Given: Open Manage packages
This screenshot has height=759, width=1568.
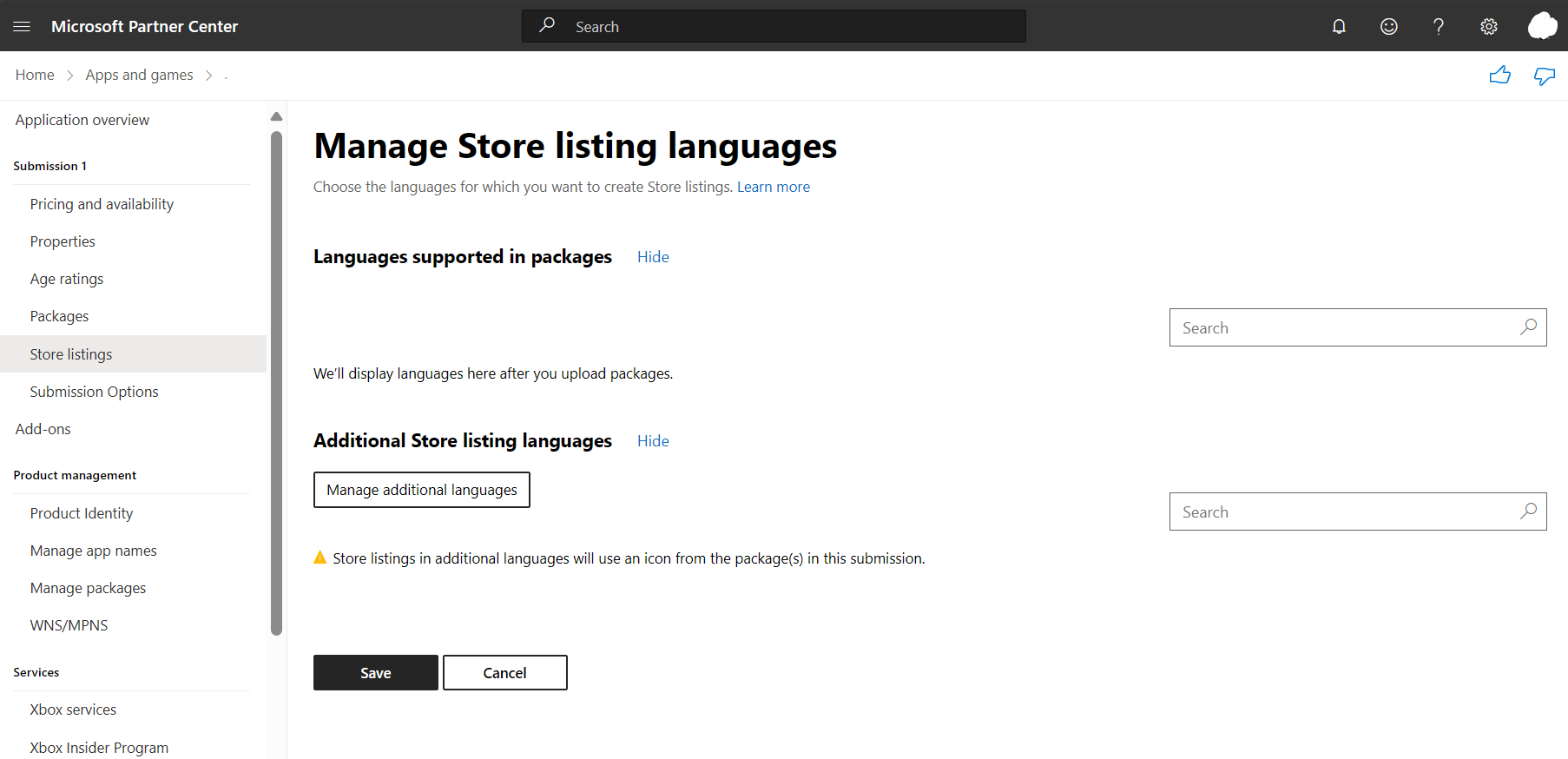Looking at the screenshot, I should pyautogui.click(x=88, y=588).
